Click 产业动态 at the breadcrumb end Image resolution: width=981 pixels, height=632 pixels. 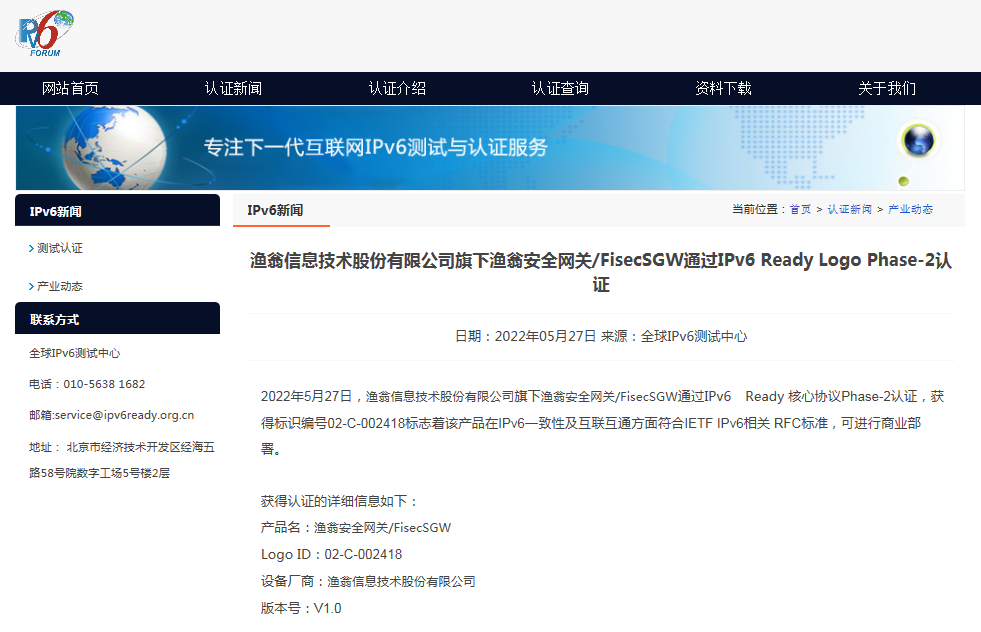910,209
